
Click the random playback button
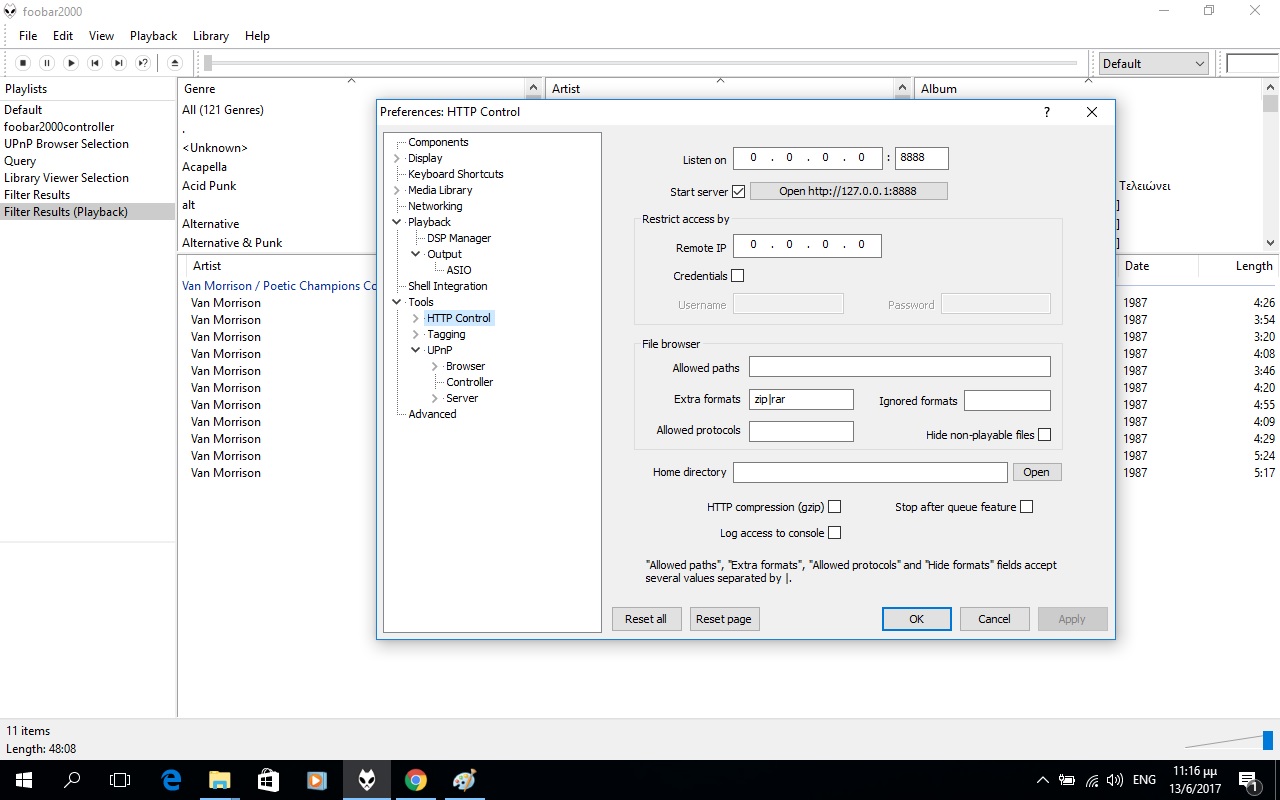pyautogui.click(x=143, y=63)
